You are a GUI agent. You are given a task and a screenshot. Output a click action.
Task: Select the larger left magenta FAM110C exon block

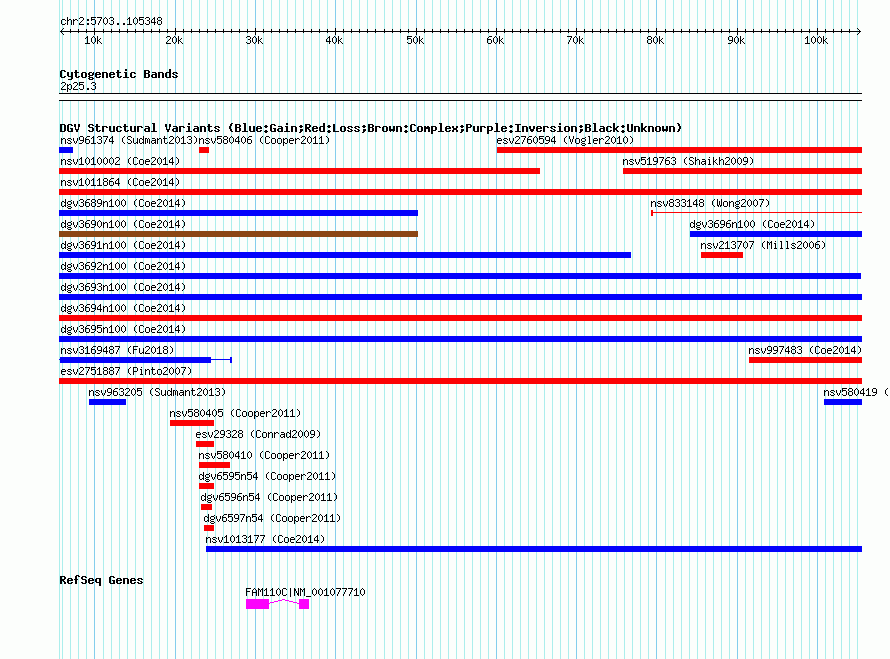[257, 604]
